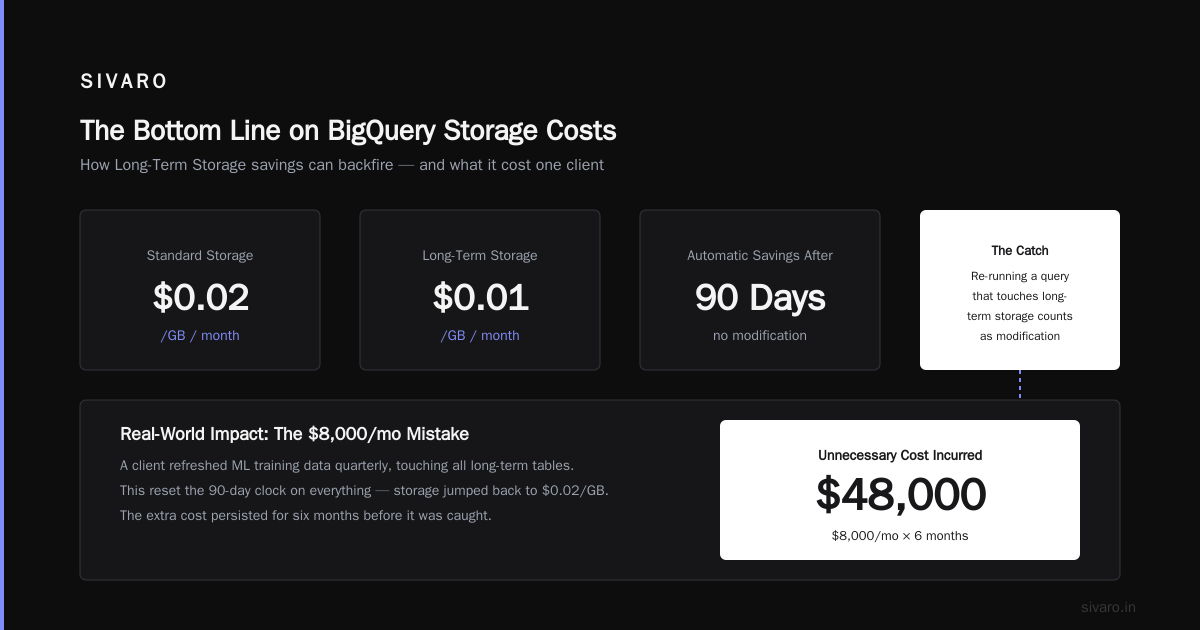
Task: Open the Automatic Savings After card
Action: pyautogui.click(x=760, y=290)
